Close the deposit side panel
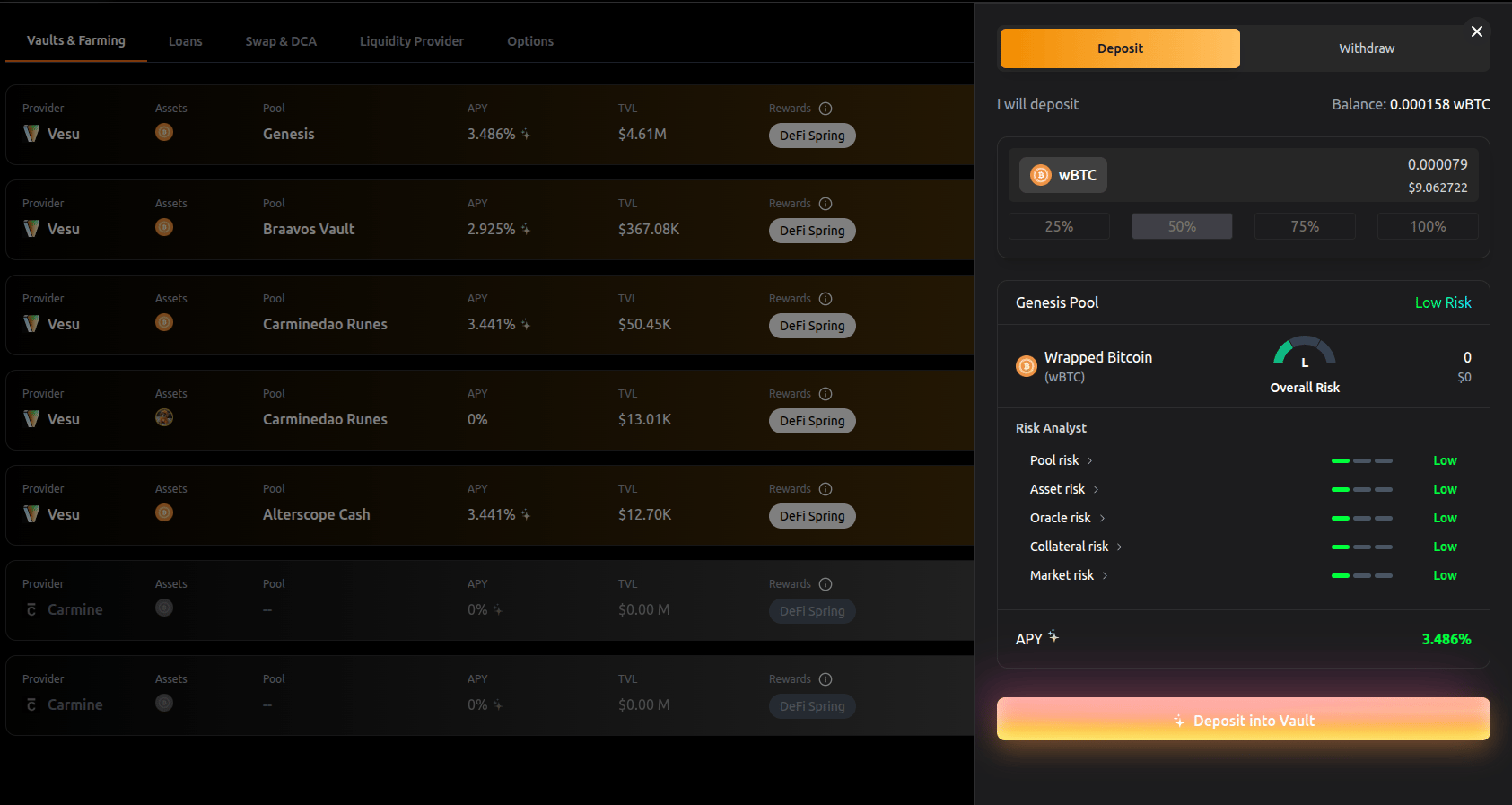The width and height of the screenshot is (1512, 805). click(1476, 31)
